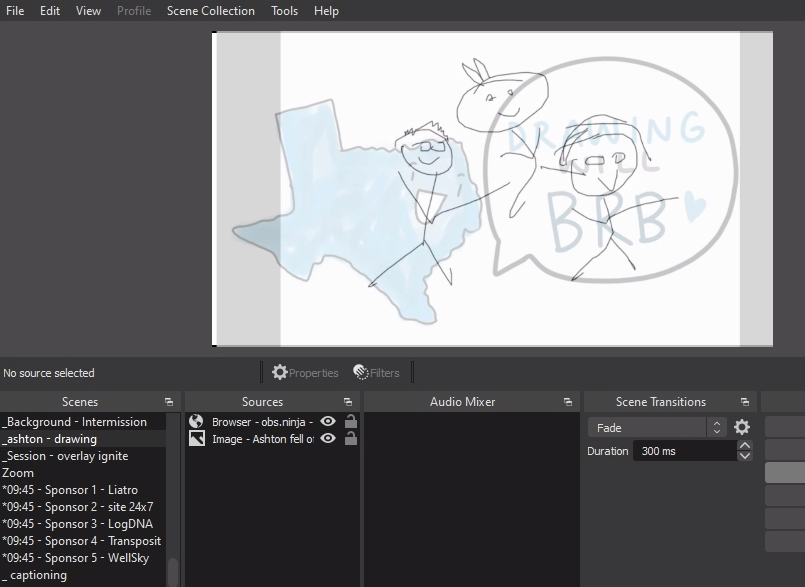The image size is (805, 587).
Task: Open the Help menu
Action: point(326,11)
